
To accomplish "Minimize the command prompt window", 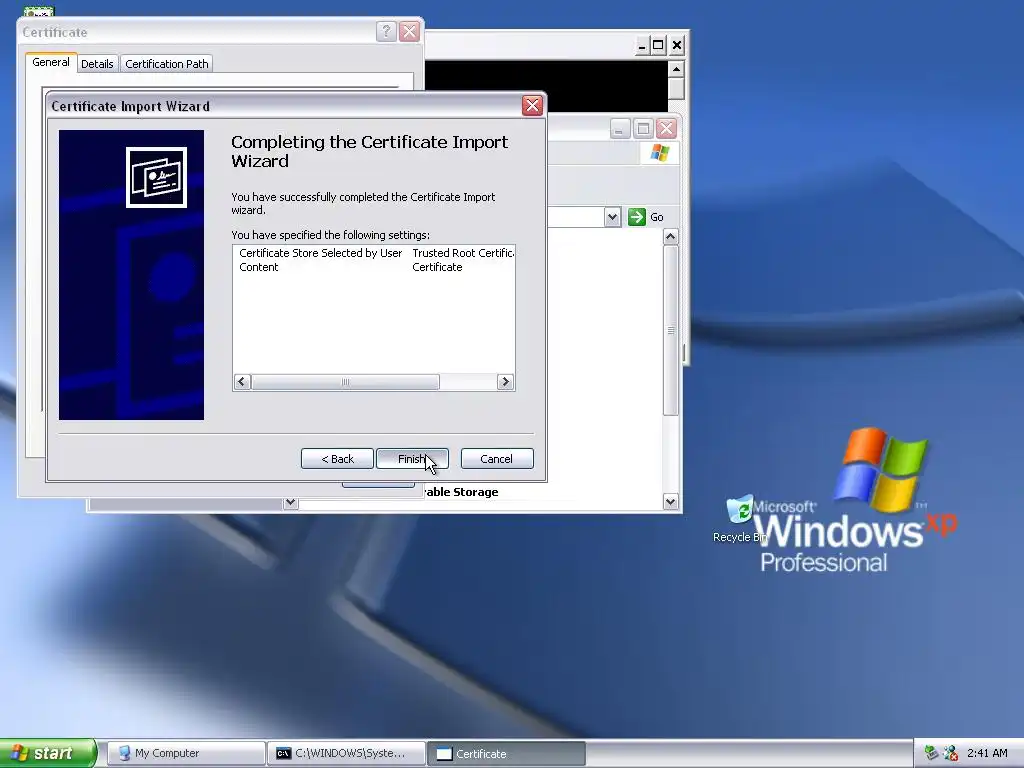I will tap(641, 45).
